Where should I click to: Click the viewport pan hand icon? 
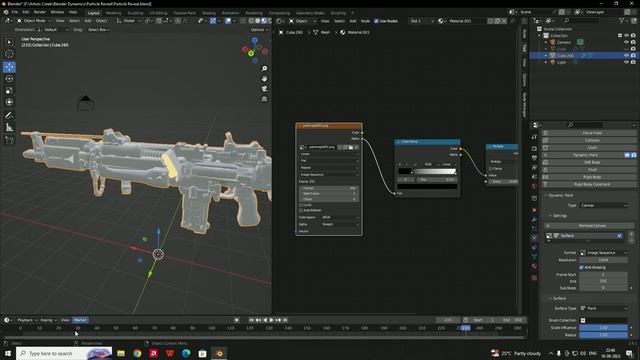point(264,78)
